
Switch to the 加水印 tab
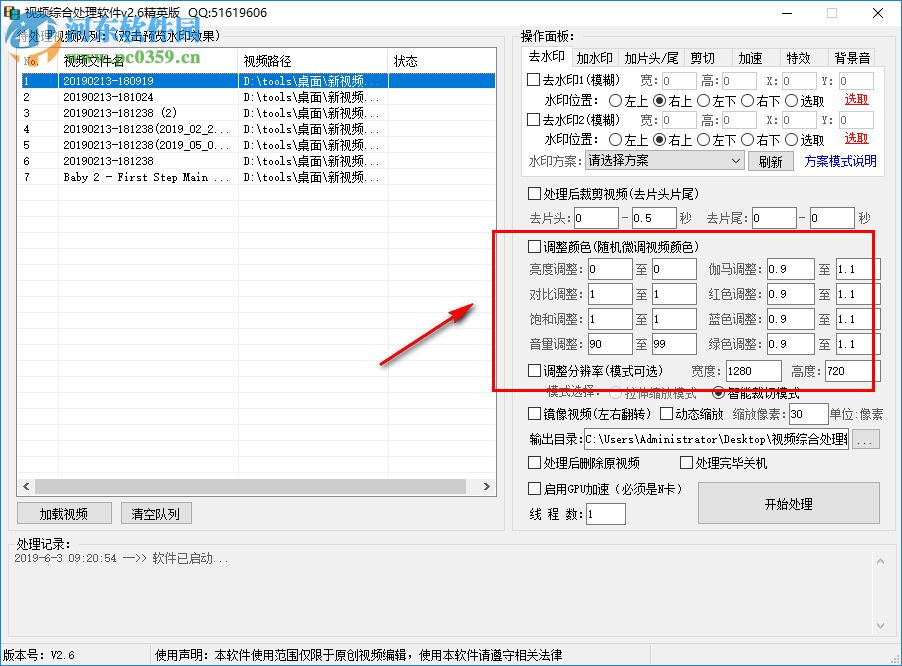point(595,57)
